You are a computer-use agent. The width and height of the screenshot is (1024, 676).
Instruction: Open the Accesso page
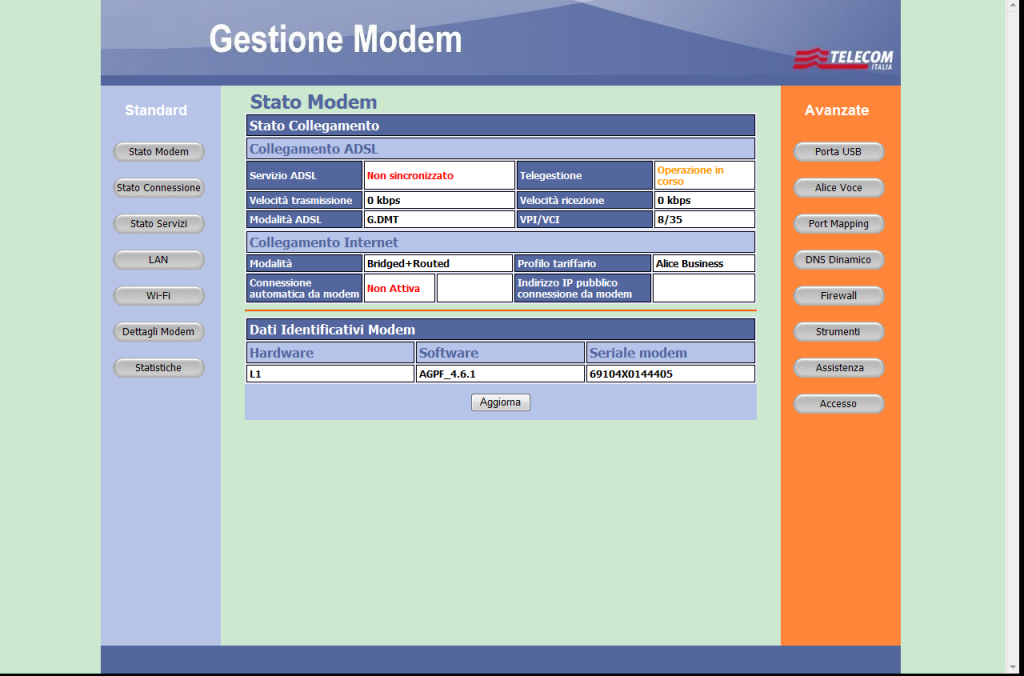pyautogui.click(x=838, y=403)
